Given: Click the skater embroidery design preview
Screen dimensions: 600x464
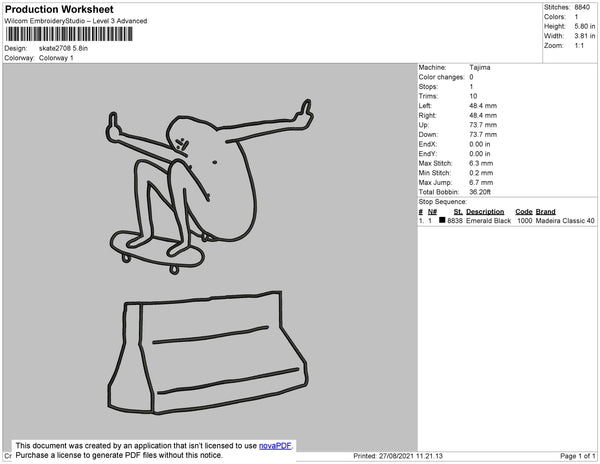Looking at the screenshot, I should (209, 257).
